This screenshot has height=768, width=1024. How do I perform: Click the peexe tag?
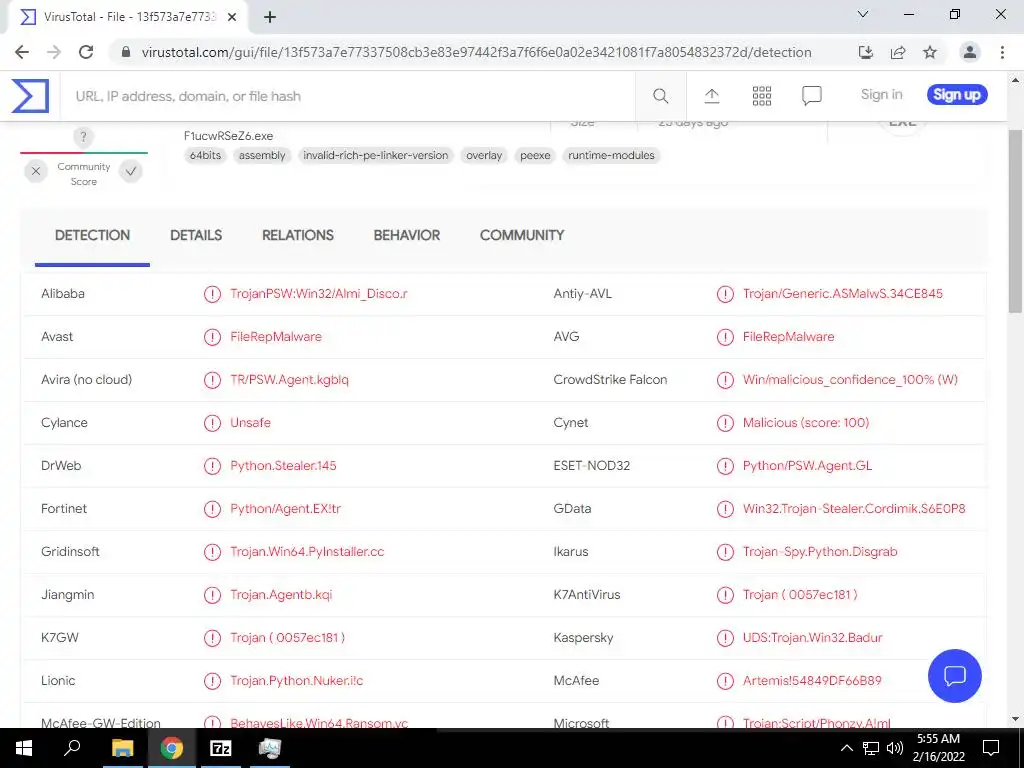[535, 155]
